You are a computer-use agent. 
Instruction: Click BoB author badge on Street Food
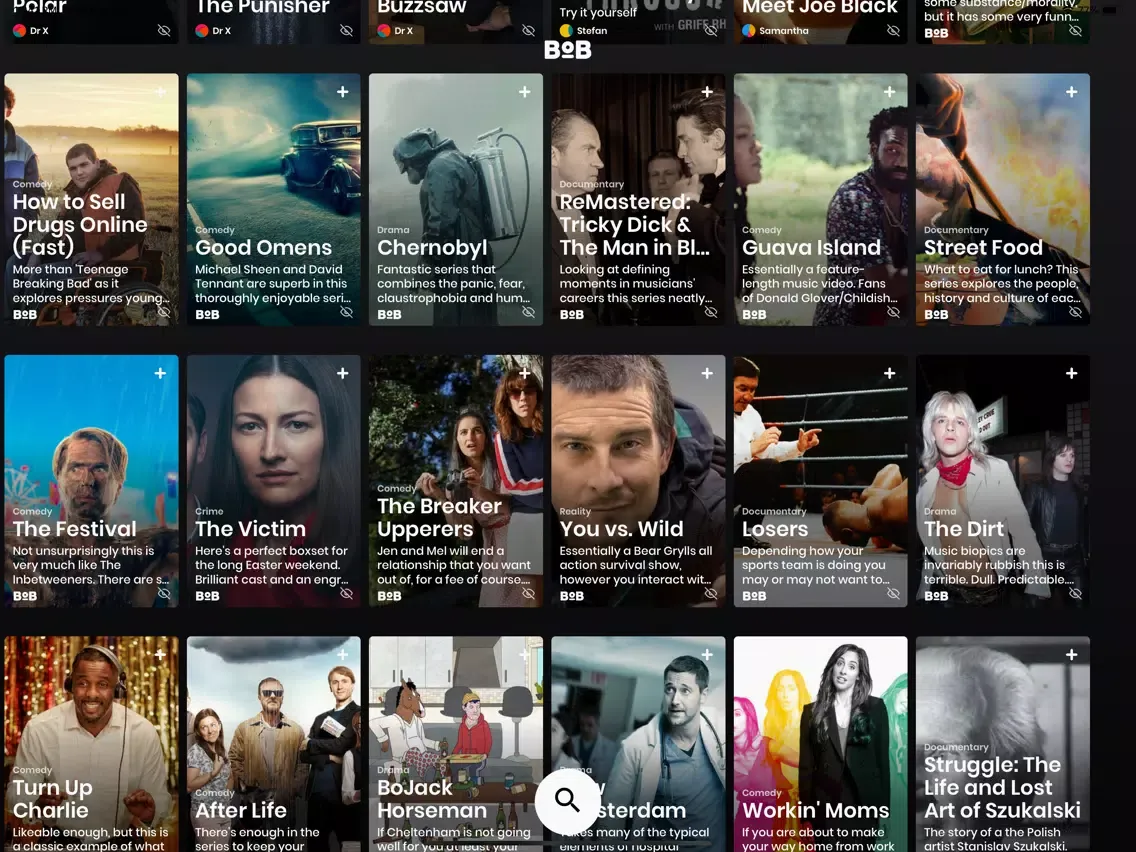936,314
